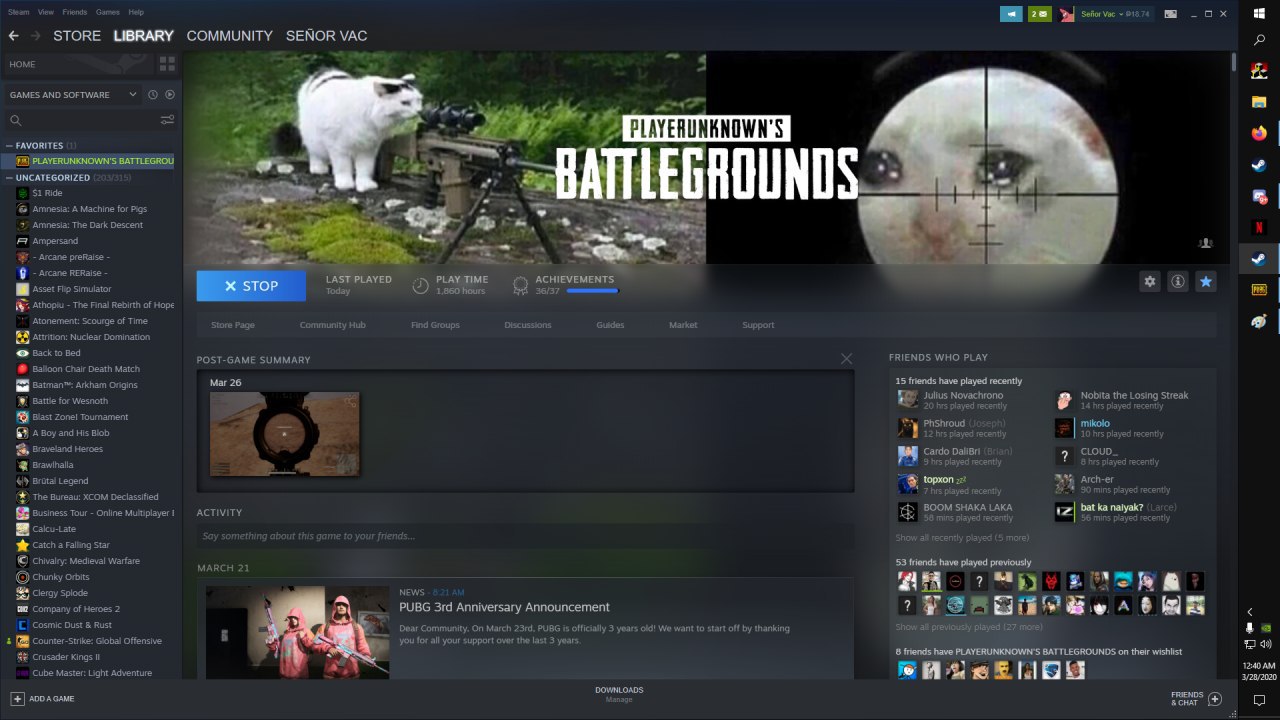
Task: Open the Help menu
Action: 136,12
